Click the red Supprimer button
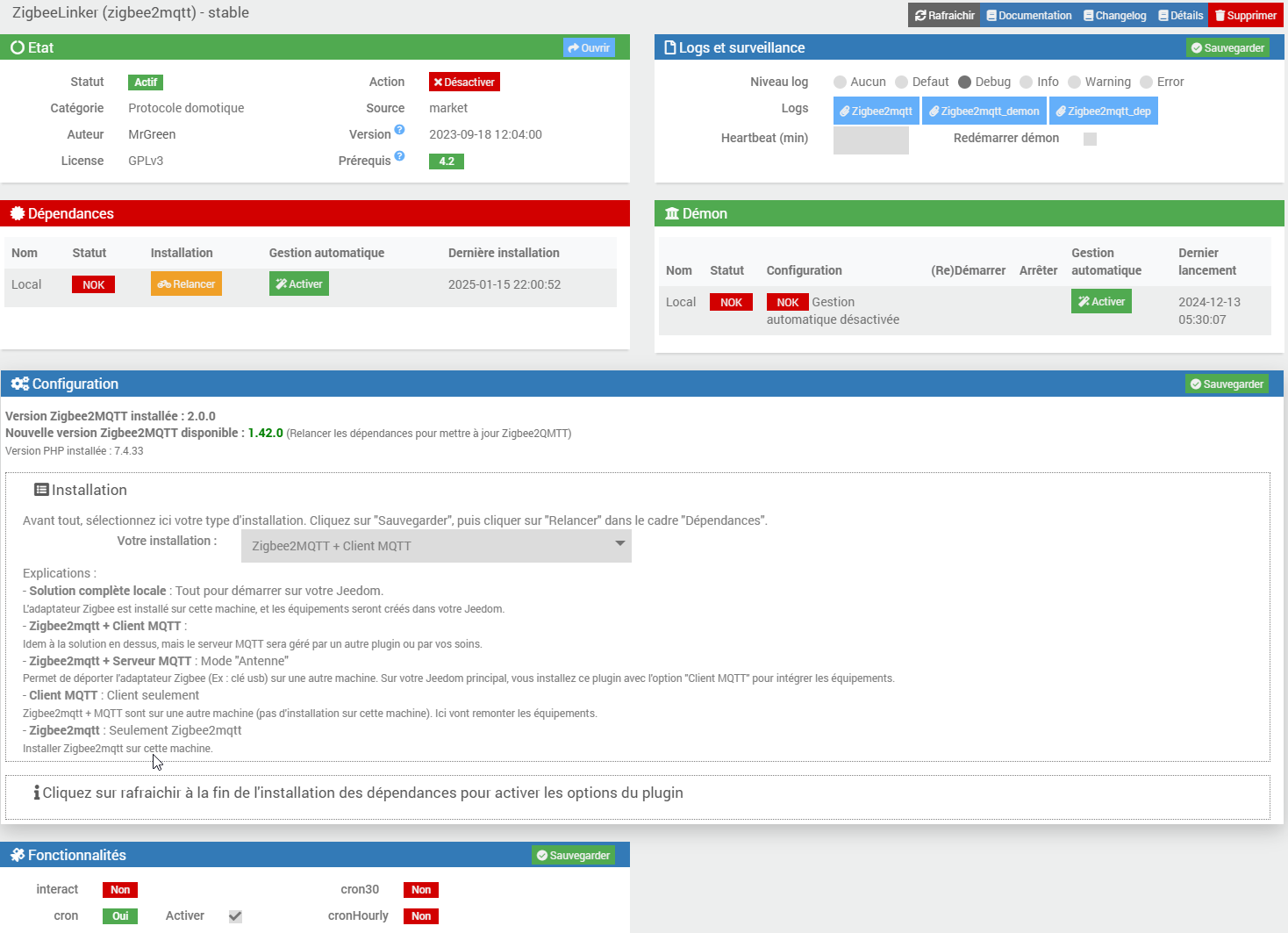The image size is (1288, 933). [1246, 15]
